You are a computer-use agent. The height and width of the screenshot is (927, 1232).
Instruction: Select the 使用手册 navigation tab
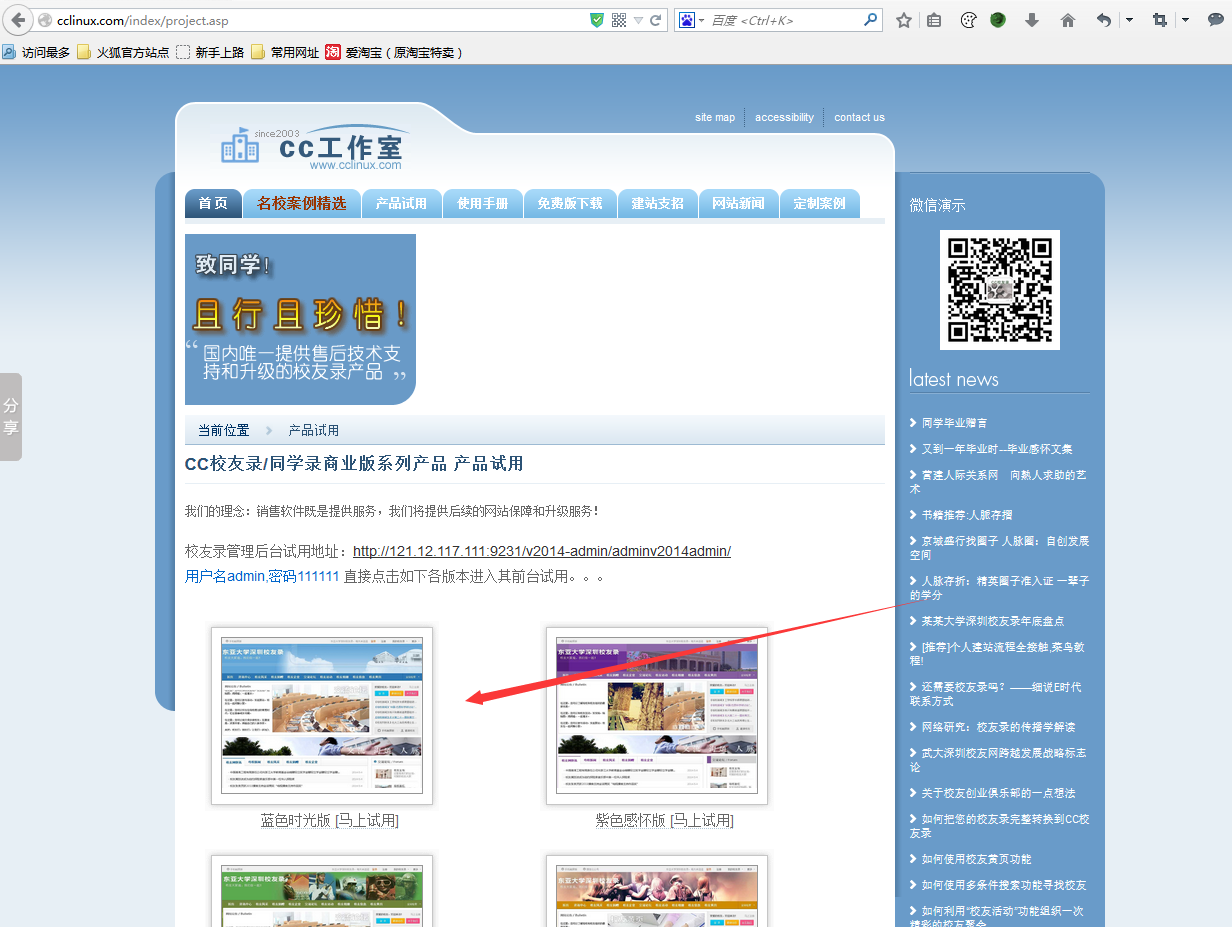click(483, 203)
